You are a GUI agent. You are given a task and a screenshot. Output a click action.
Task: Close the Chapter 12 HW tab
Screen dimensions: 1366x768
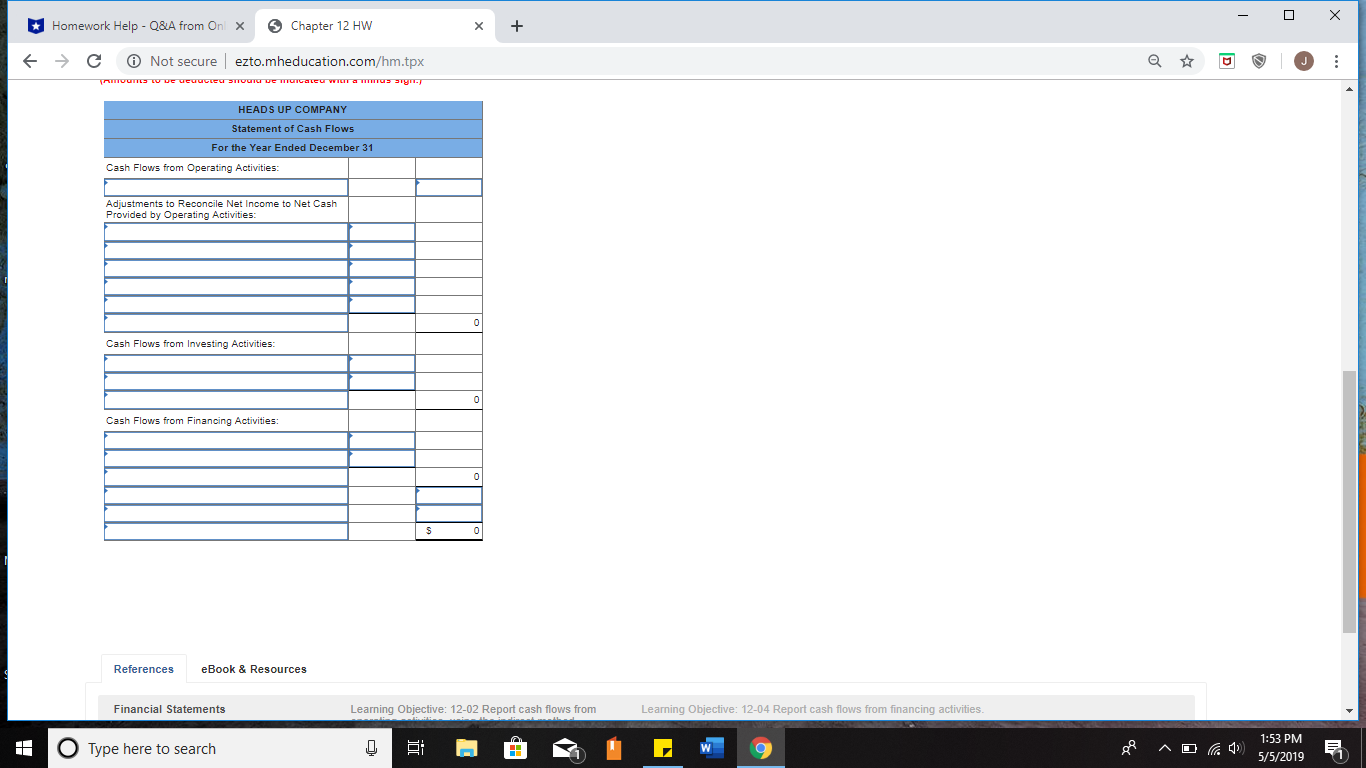(x=478, y=26)
